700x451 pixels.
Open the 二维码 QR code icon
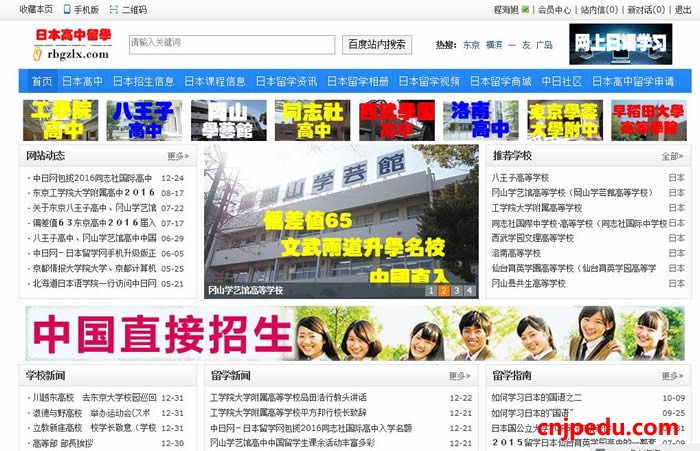tap(114, 9)
